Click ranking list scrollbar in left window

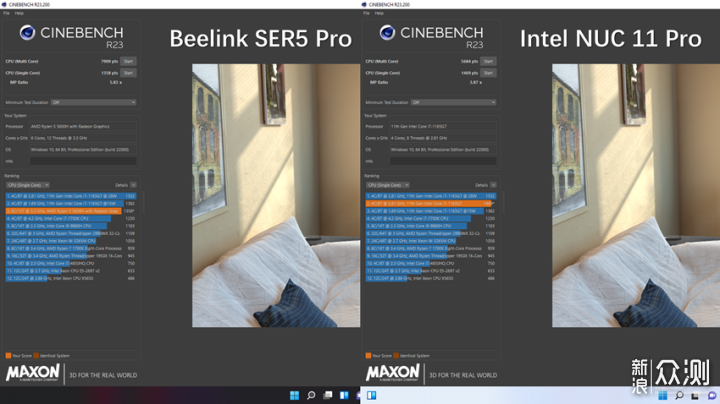(143, 202)
